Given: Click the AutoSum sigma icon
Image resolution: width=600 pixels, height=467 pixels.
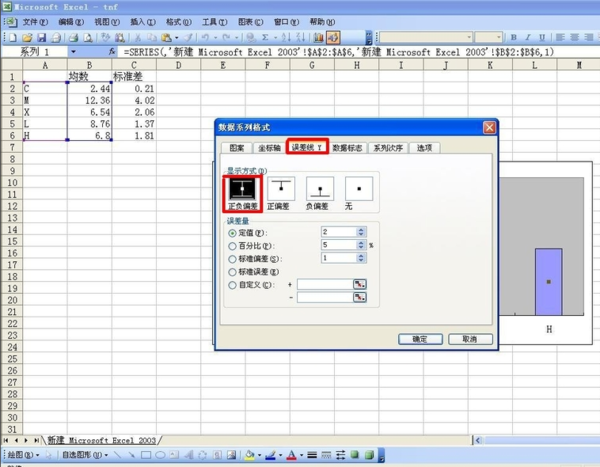Looking at the screenshot, I should click(265, 38).
